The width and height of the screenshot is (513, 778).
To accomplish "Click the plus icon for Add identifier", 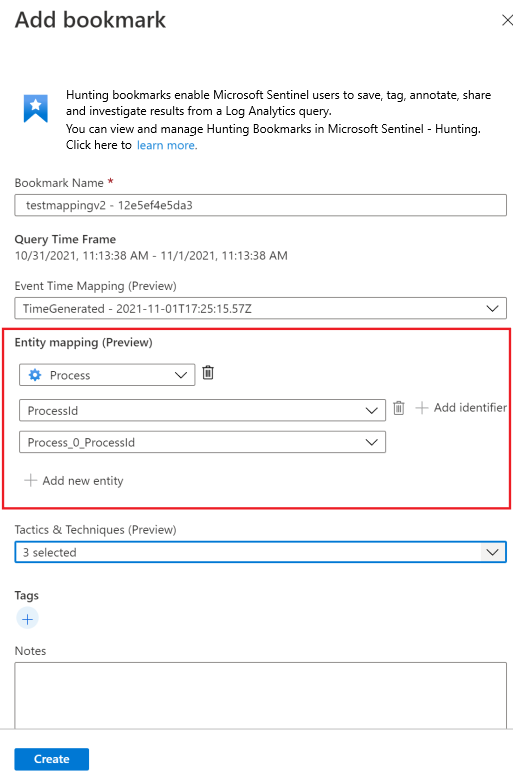I will [x=421, y=408].
